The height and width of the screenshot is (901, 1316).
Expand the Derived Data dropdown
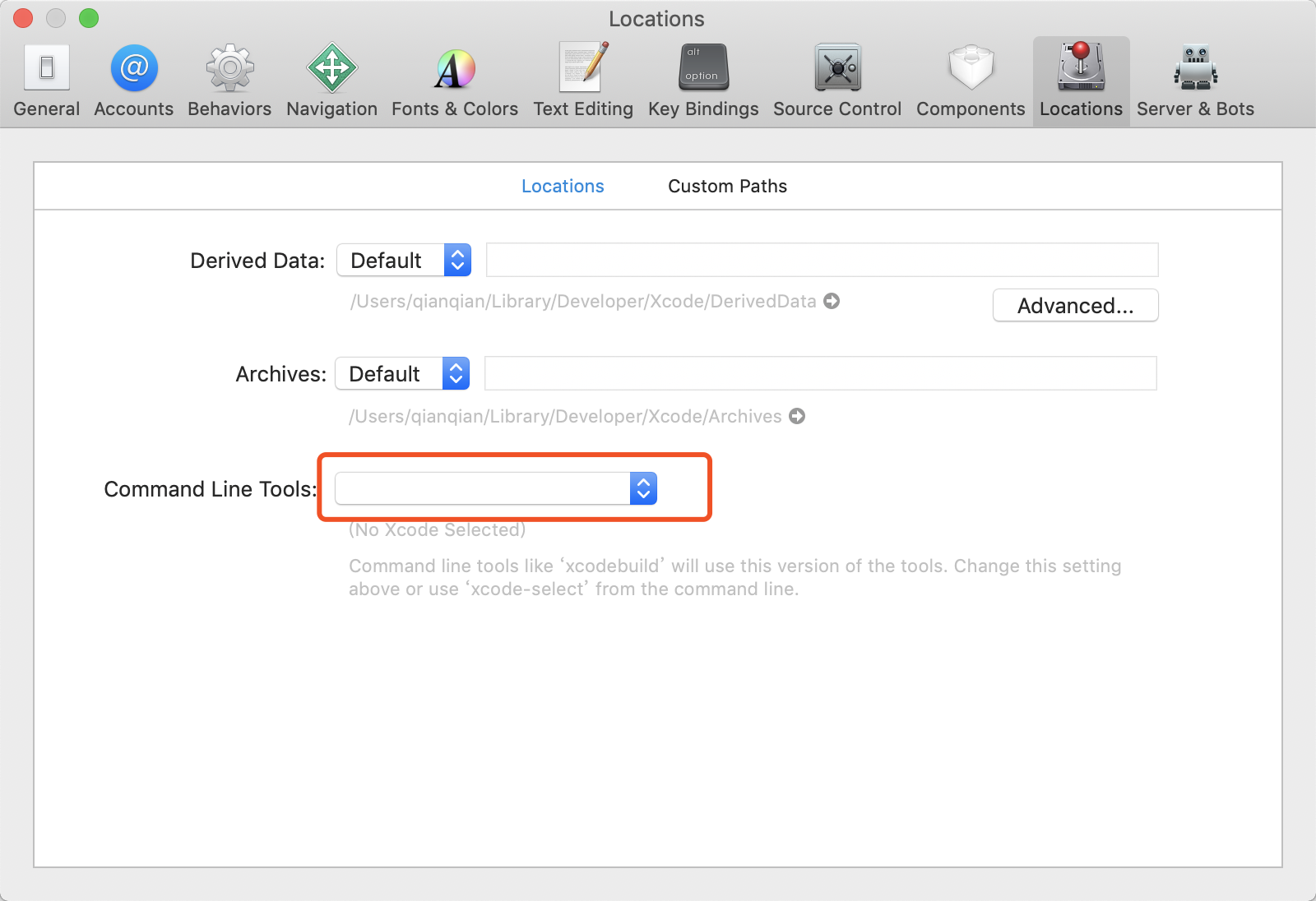404,261
